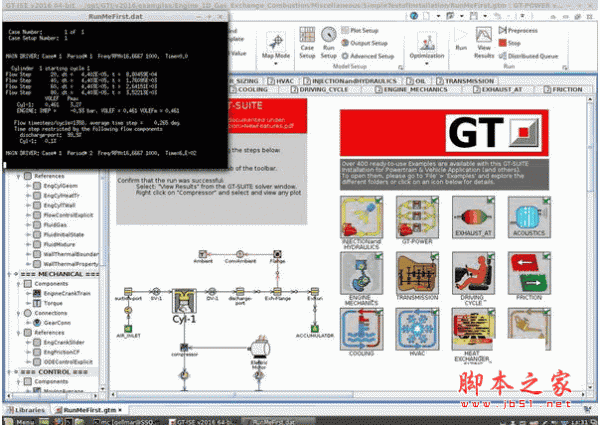Collapse the CONTROL section in tree
Viewport: 600px width, 425px height.
[9, 372]
